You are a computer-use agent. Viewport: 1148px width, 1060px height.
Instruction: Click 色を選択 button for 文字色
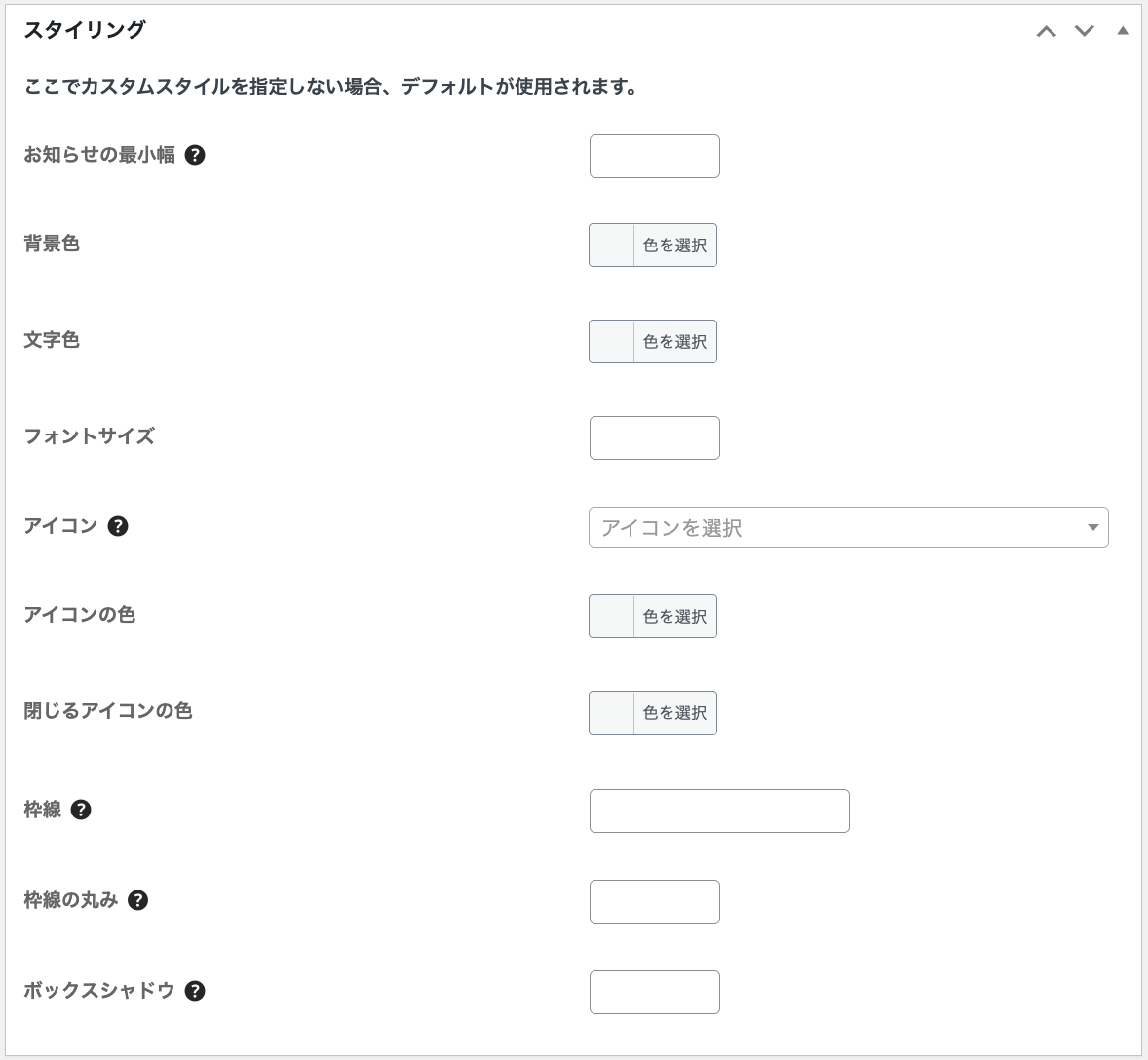point(674,342)
